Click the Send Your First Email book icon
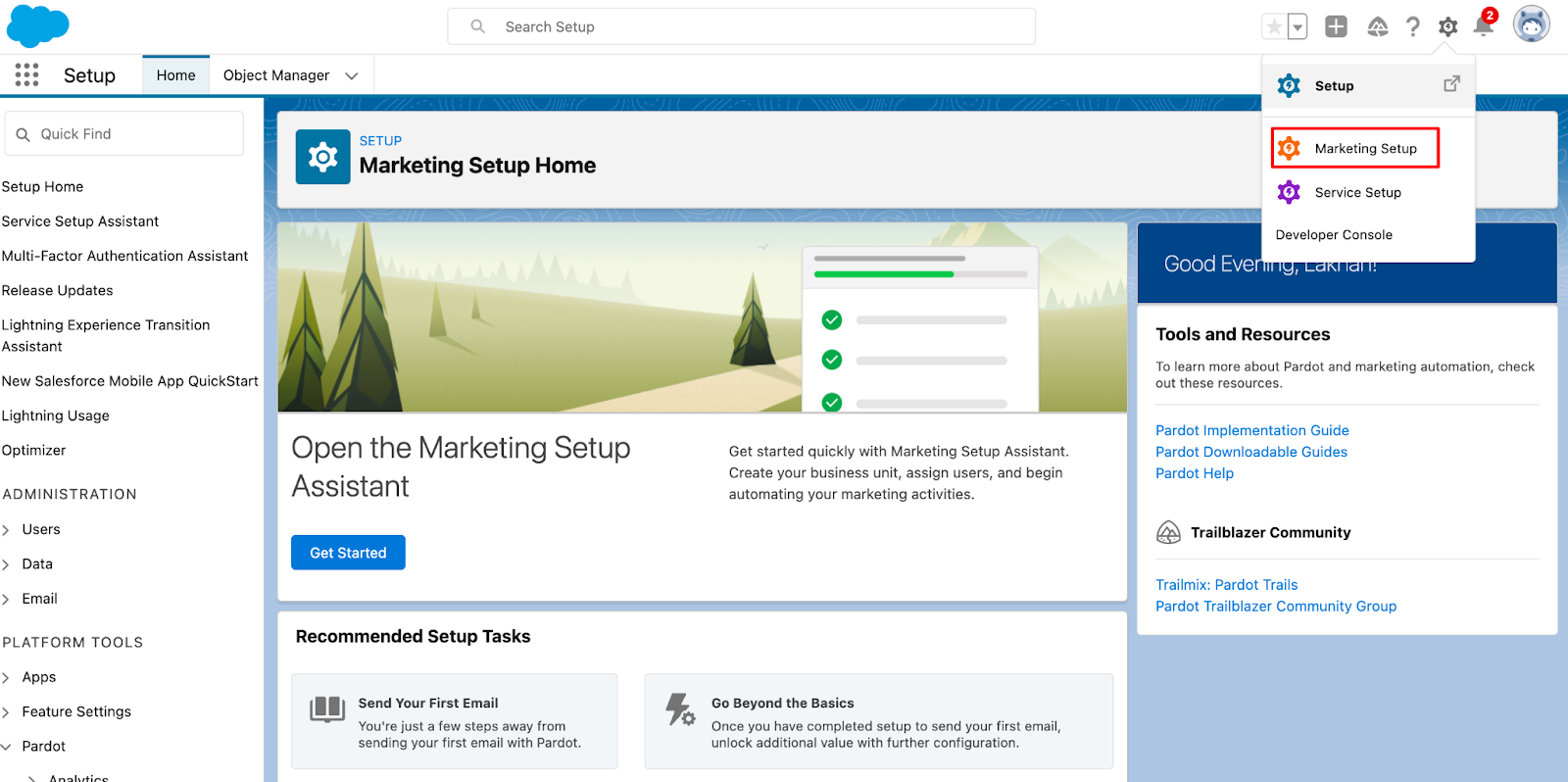This screenshot has width=1568, height=782. [x=327, y=709]
